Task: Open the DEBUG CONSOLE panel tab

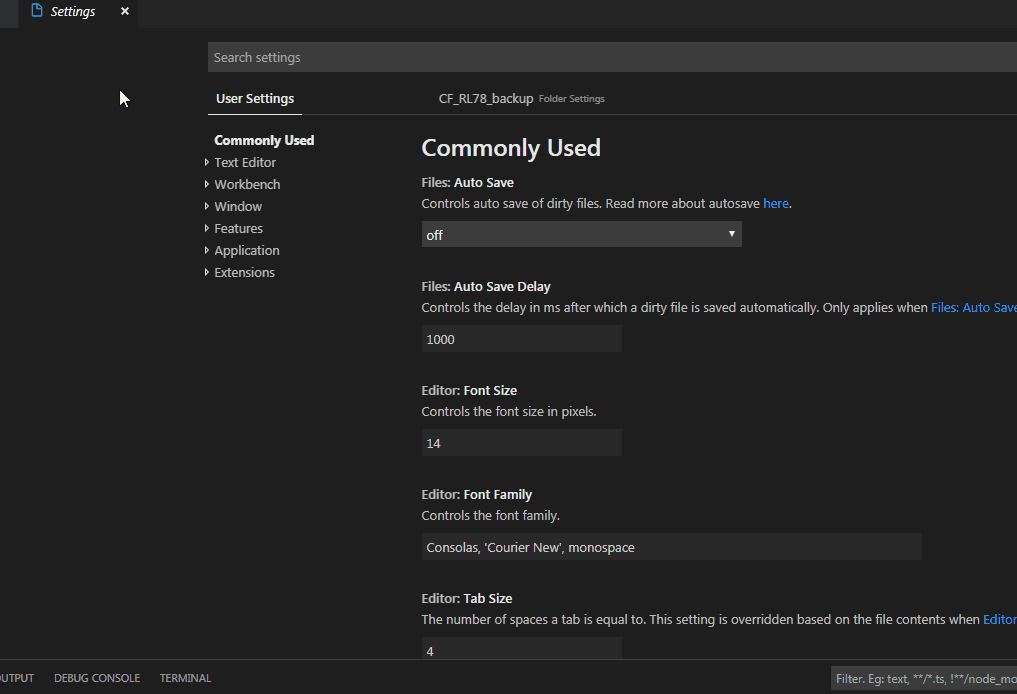Action: point(97,678)
